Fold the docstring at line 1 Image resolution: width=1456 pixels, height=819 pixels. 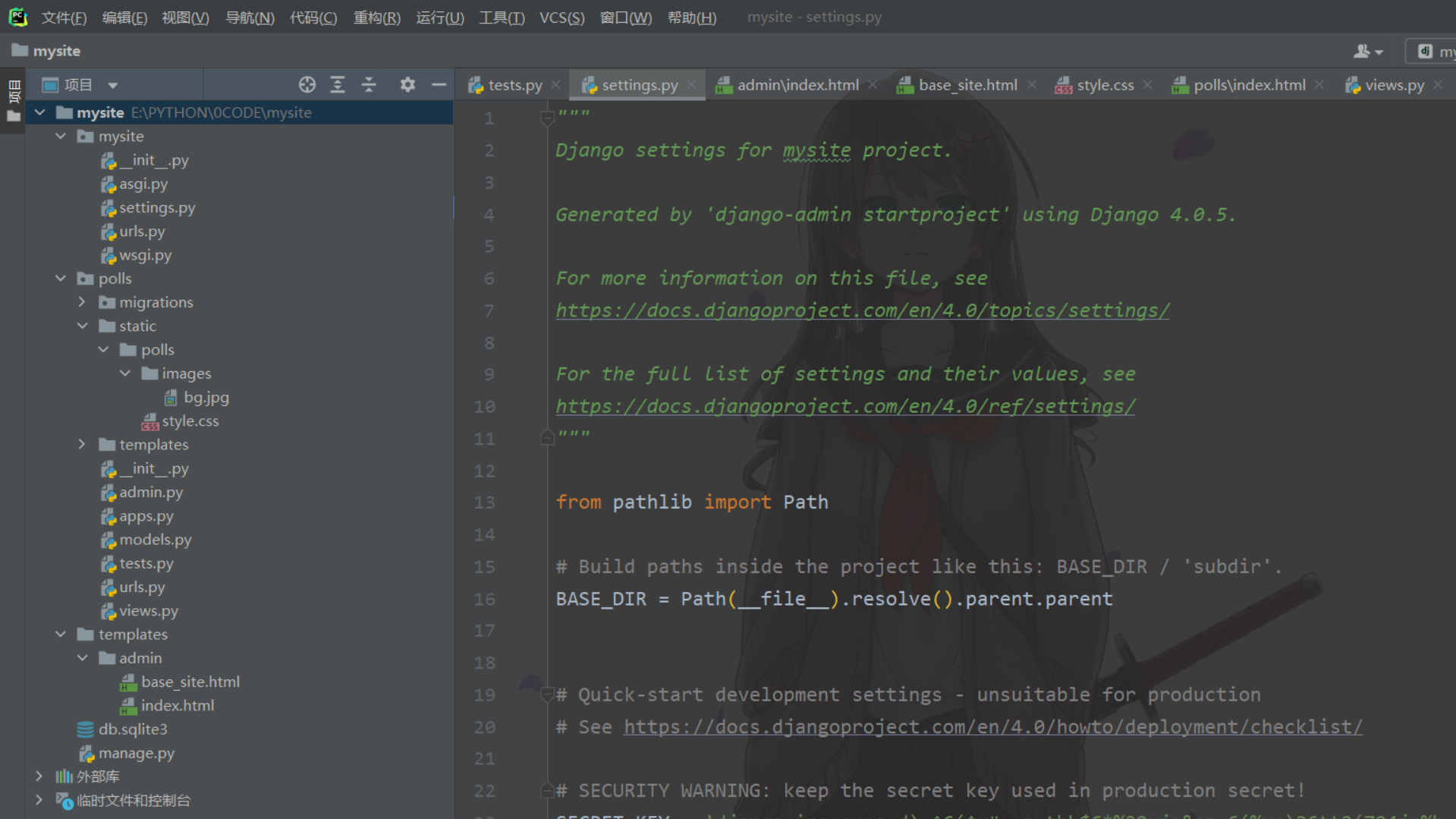click(x=546, y=118)
